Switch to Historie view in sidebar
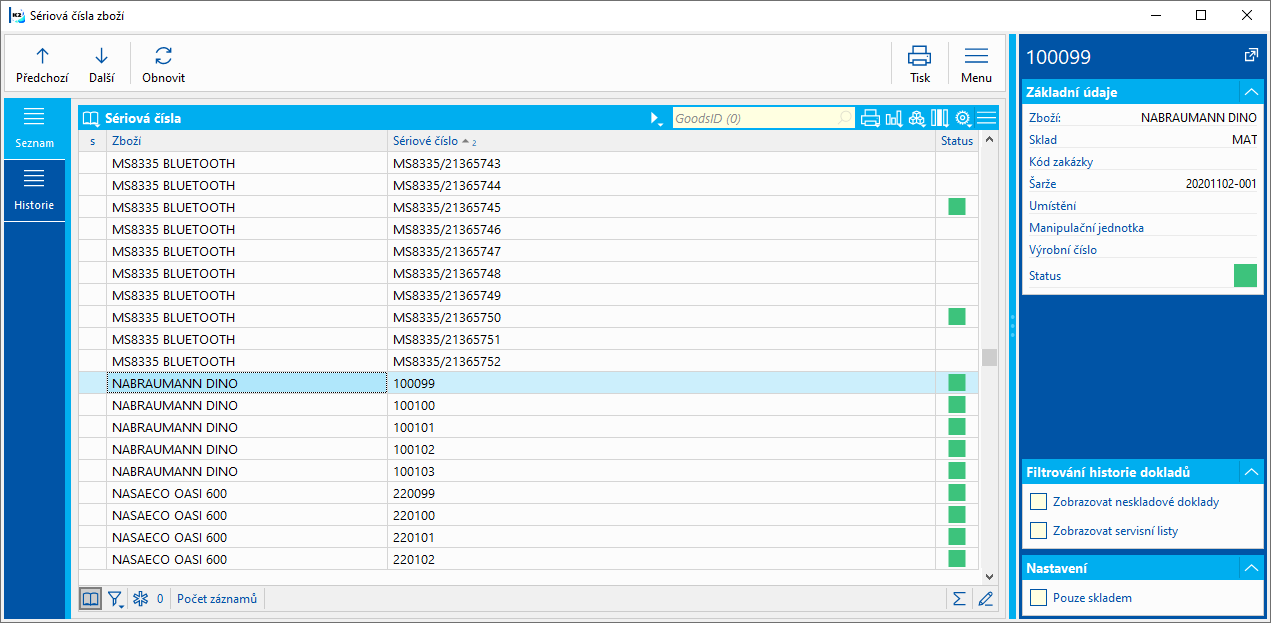The height and width of the screenshot is (623, 1271). [34, 190]
